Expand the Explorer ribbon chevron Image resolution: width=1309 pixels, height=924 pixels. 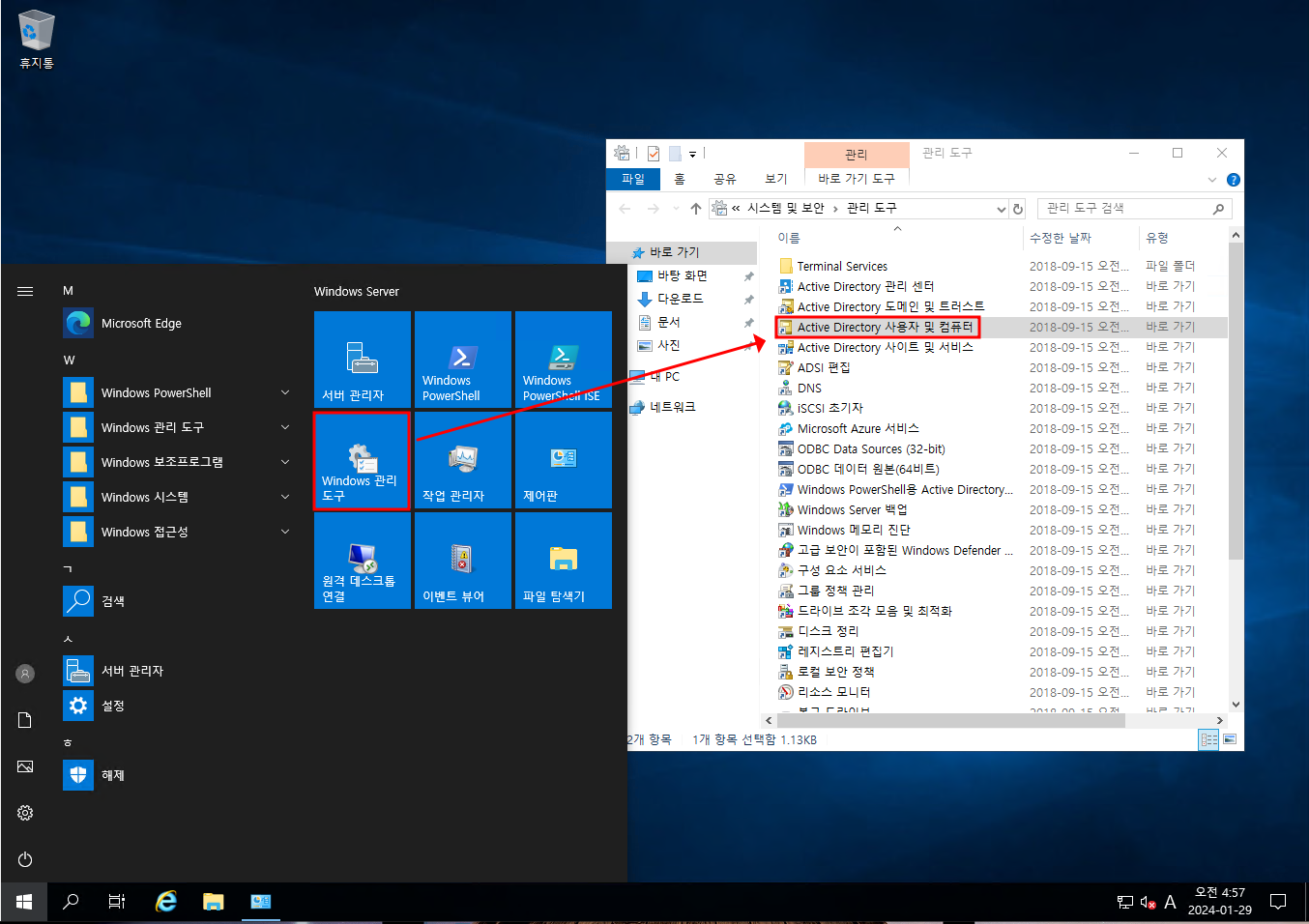pos(1212,180)
